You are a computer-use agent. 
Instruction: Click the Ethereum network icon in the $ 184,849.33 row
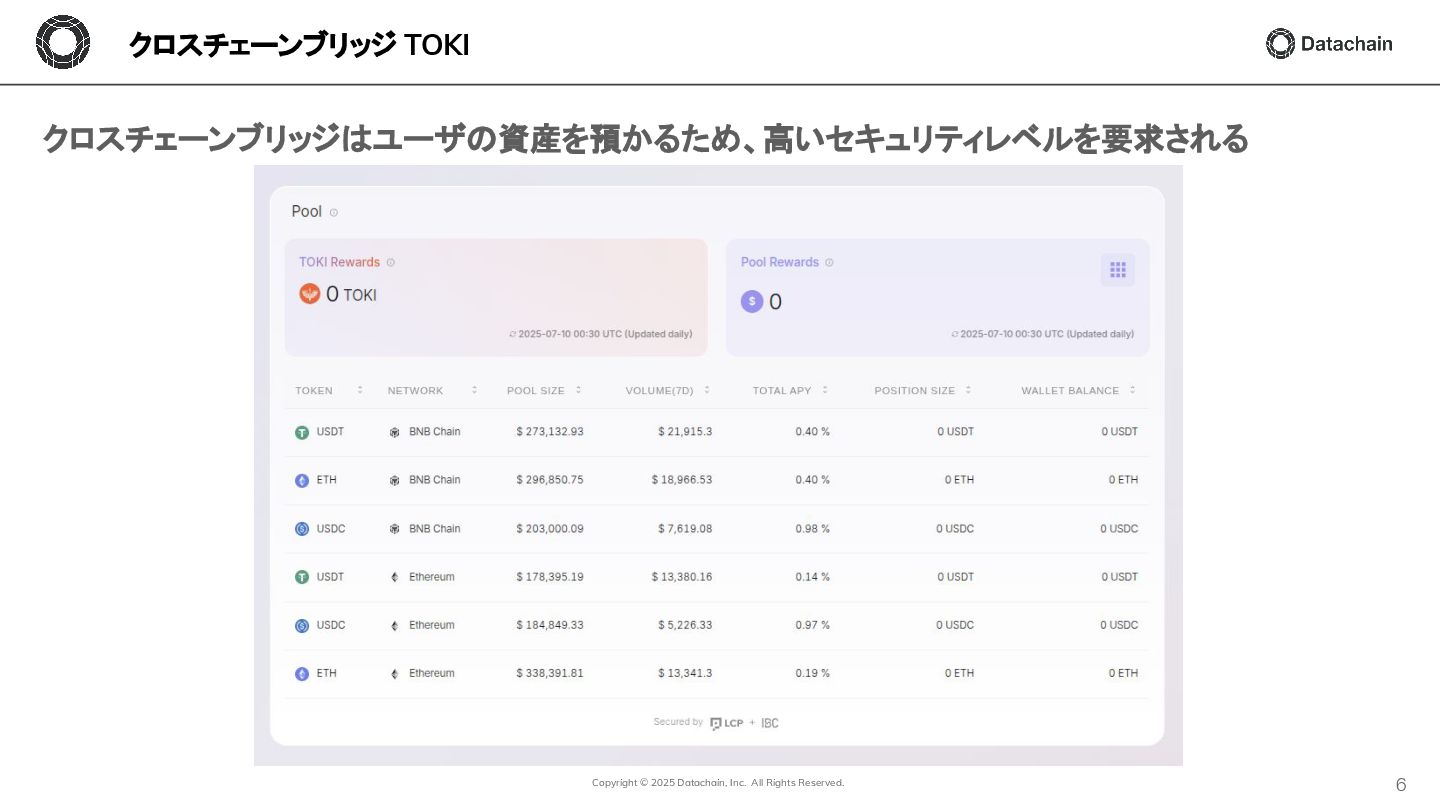[x=394, y=625]
